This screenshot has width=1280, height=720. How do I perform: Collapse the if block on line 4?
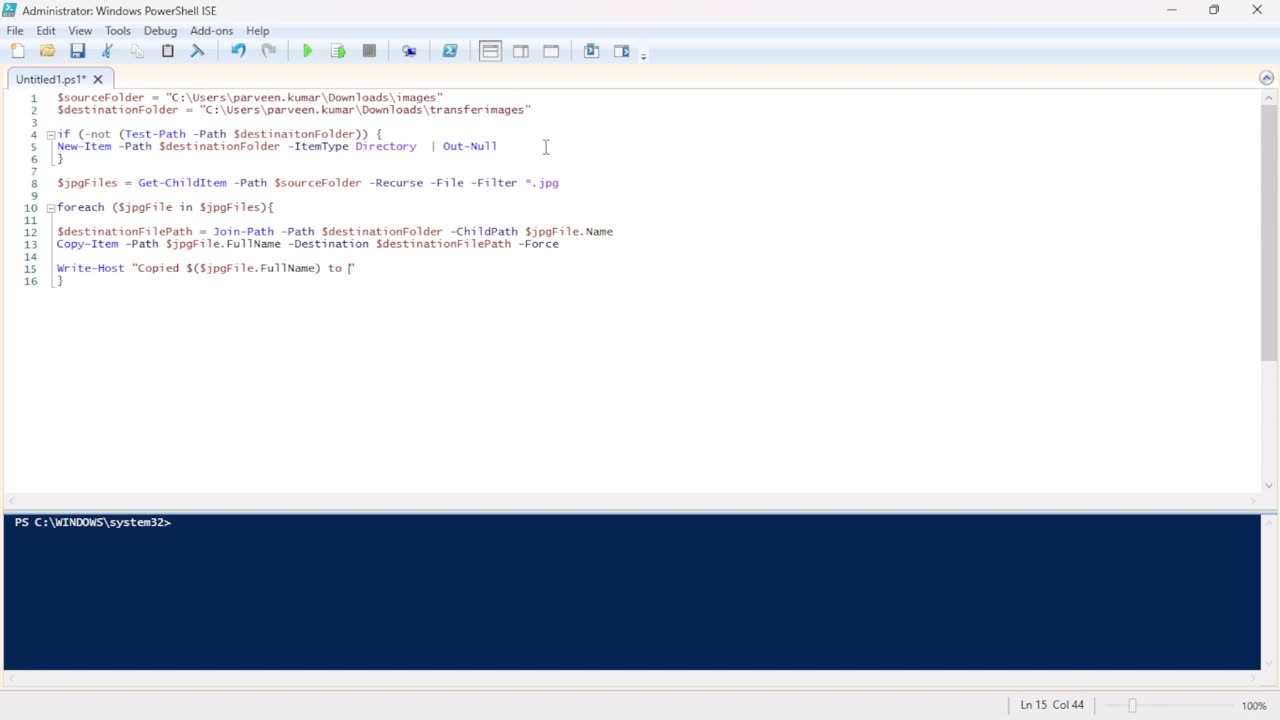pos(50,134)
